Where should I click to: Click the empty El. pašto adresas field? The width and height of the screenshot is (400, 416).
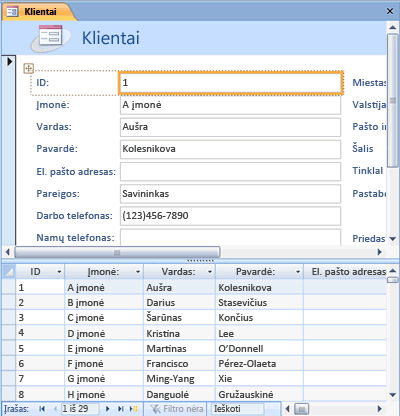tap(230, 172)
